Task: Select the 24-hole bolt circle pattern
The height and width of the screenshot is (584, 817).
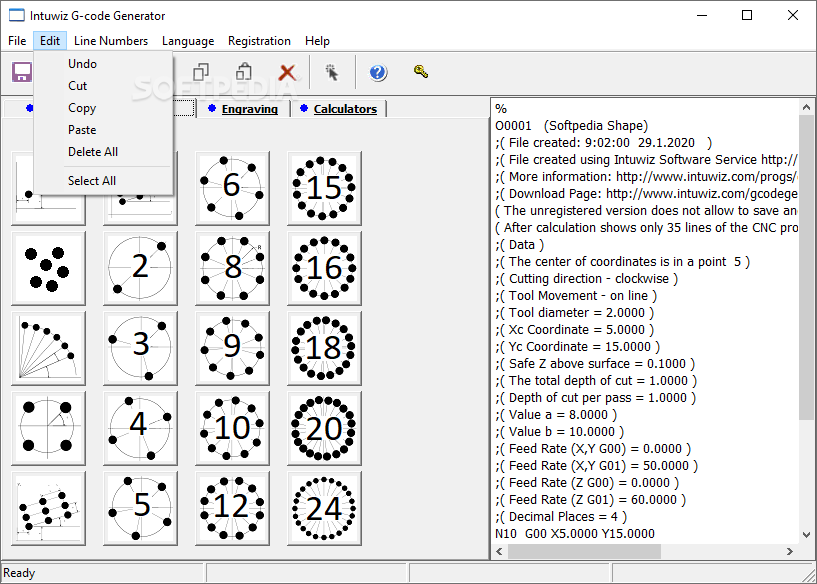Action: click(x=324, y=508)
